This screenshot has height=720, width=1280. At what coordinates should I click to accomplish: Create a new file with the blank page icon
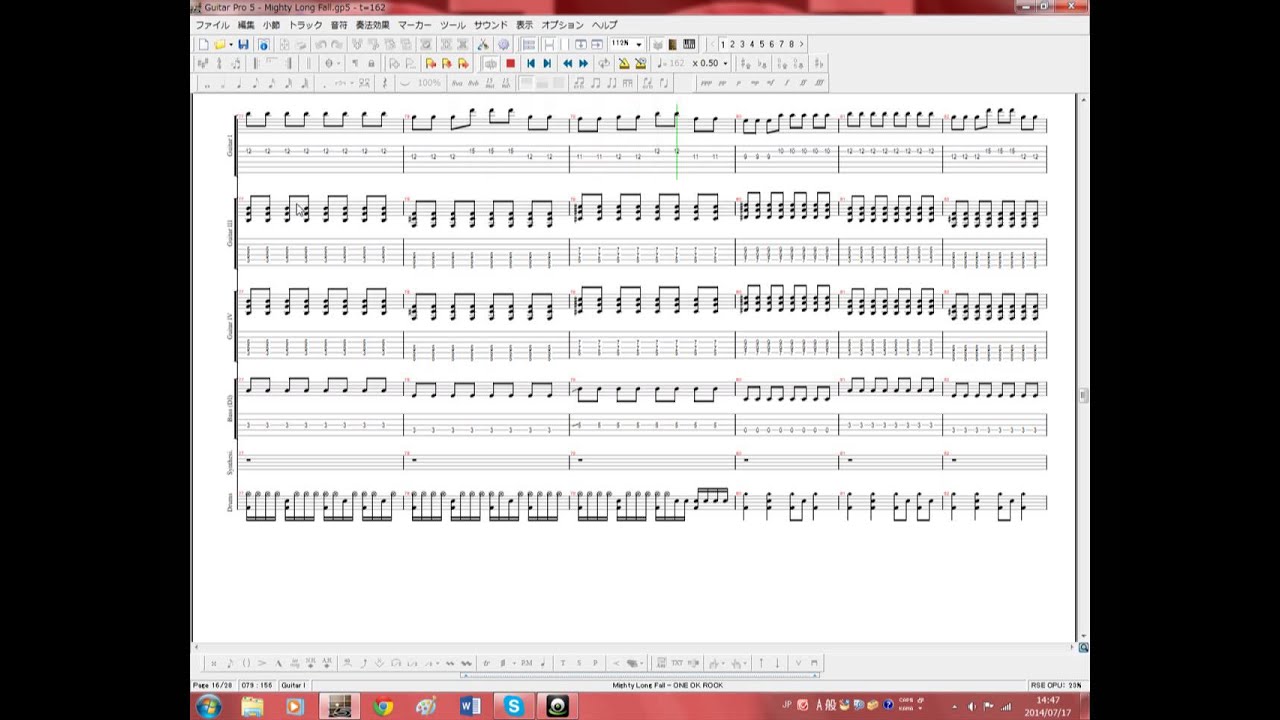point(204,44)
